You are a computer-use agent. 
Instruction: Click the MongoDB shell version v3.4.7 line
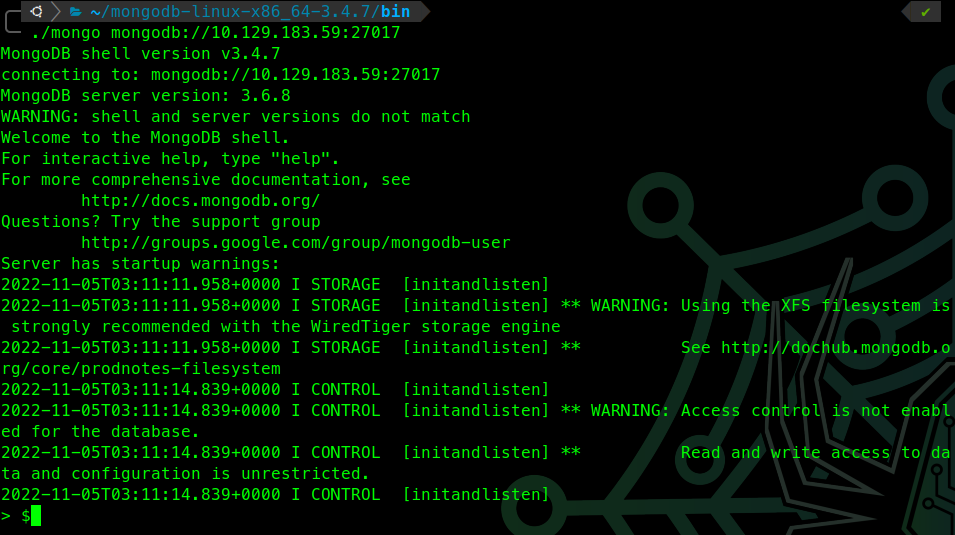140,54
